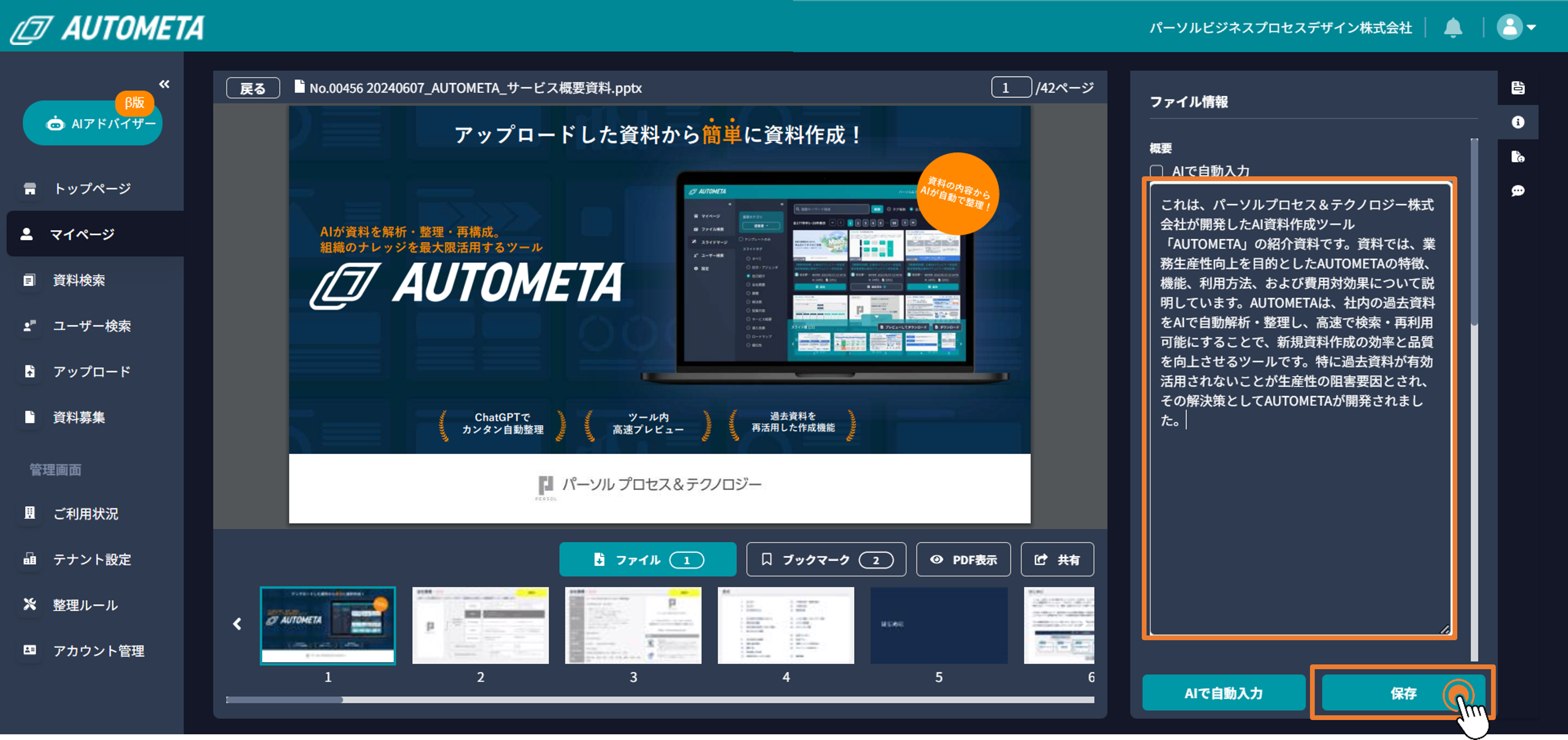Select slide thumbnail 6
The image size is (1568, 740).
1059,625
